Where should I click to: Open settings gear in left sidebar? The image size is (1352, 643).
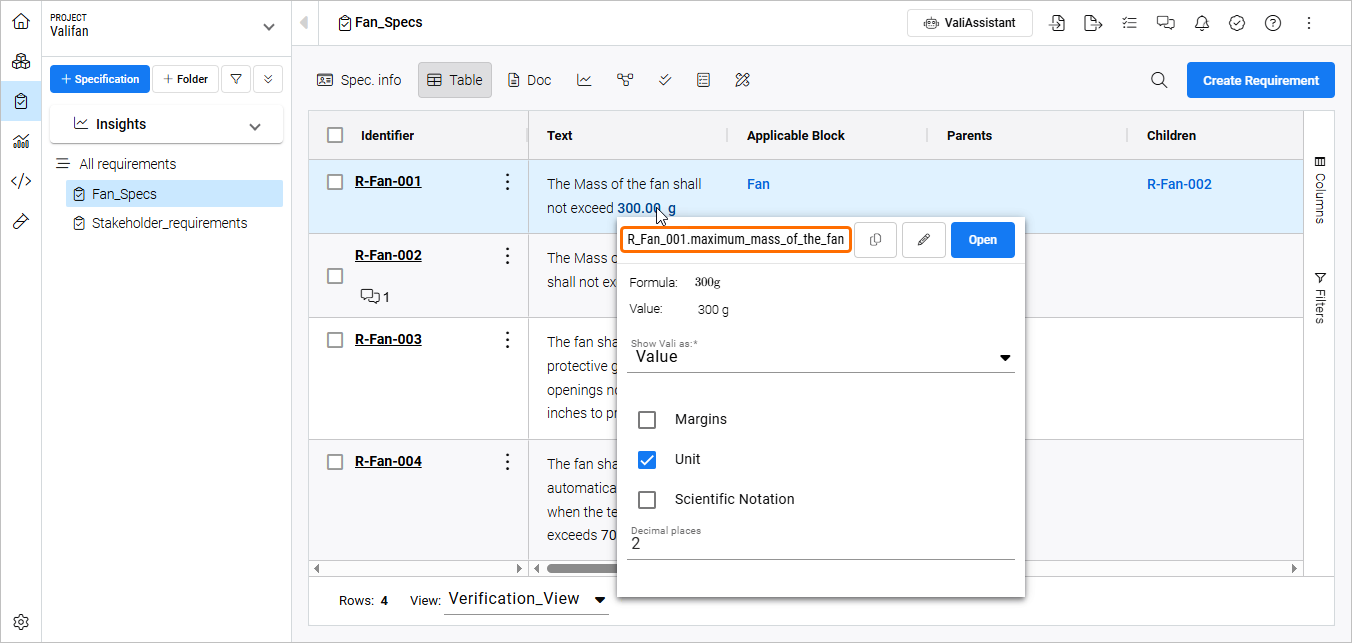coord(21,621)
